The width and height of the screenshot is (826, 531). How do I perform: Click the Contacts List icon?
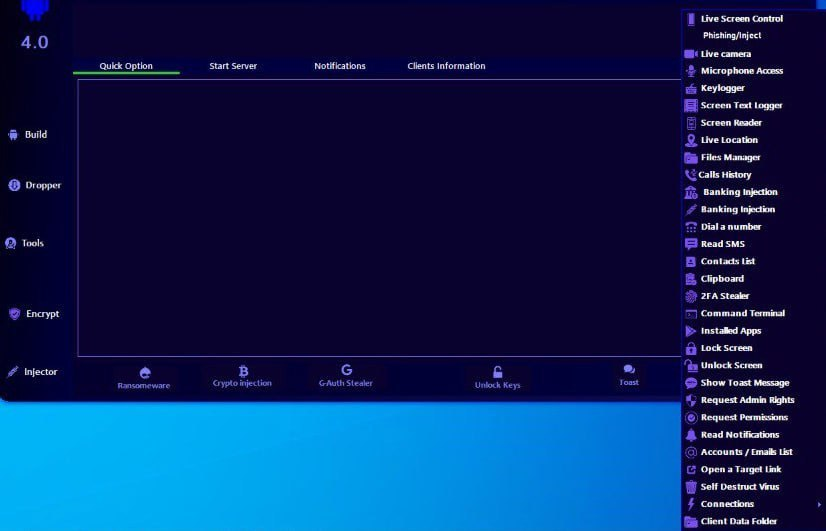point(691,262)
